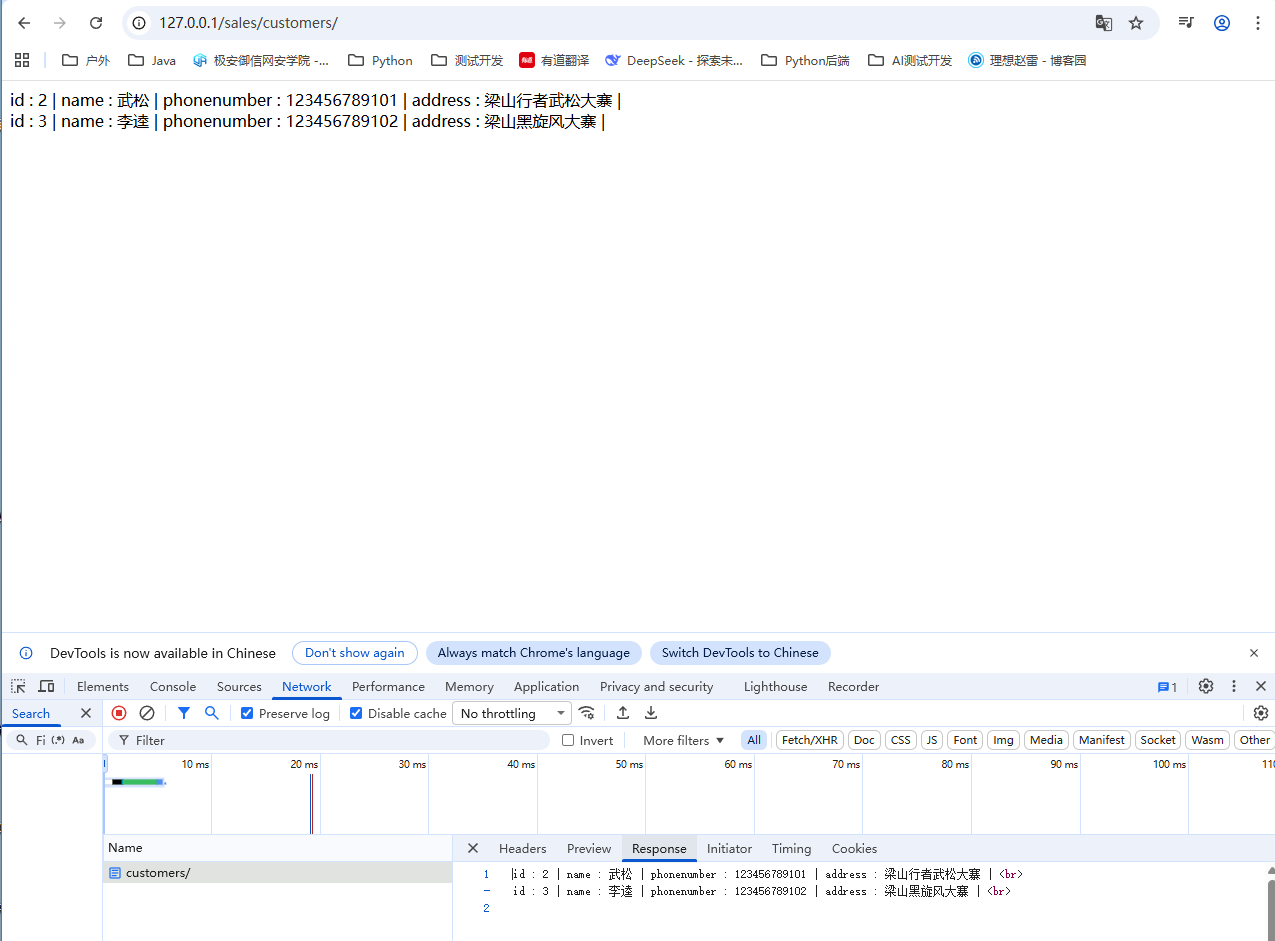The height and width of the screenshot is (941, 1275).
Task: Click Switch DevTools to Chinese
Action: click(740, 653)
